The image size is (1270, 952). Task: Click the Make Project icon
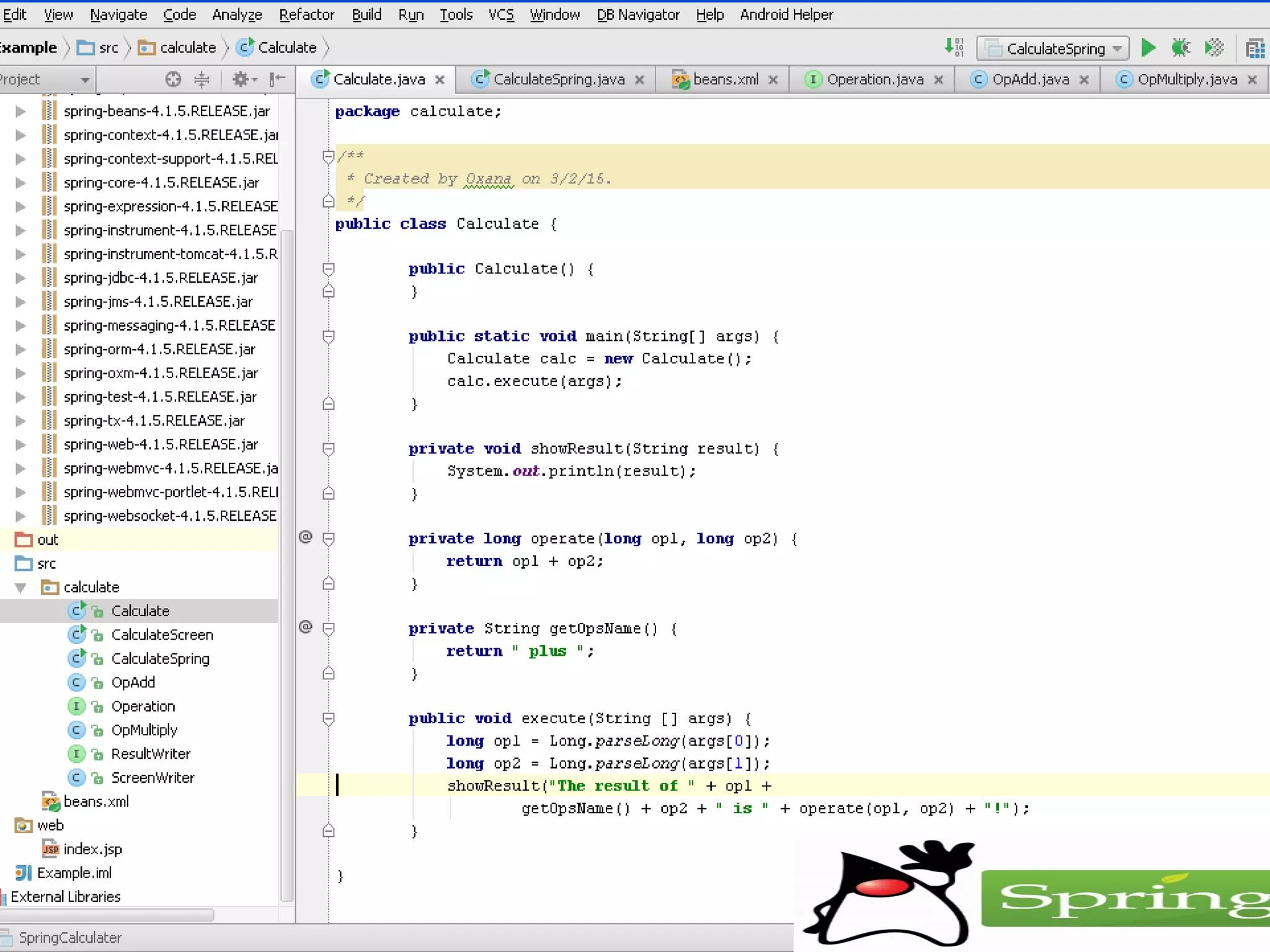pos(954,48)
